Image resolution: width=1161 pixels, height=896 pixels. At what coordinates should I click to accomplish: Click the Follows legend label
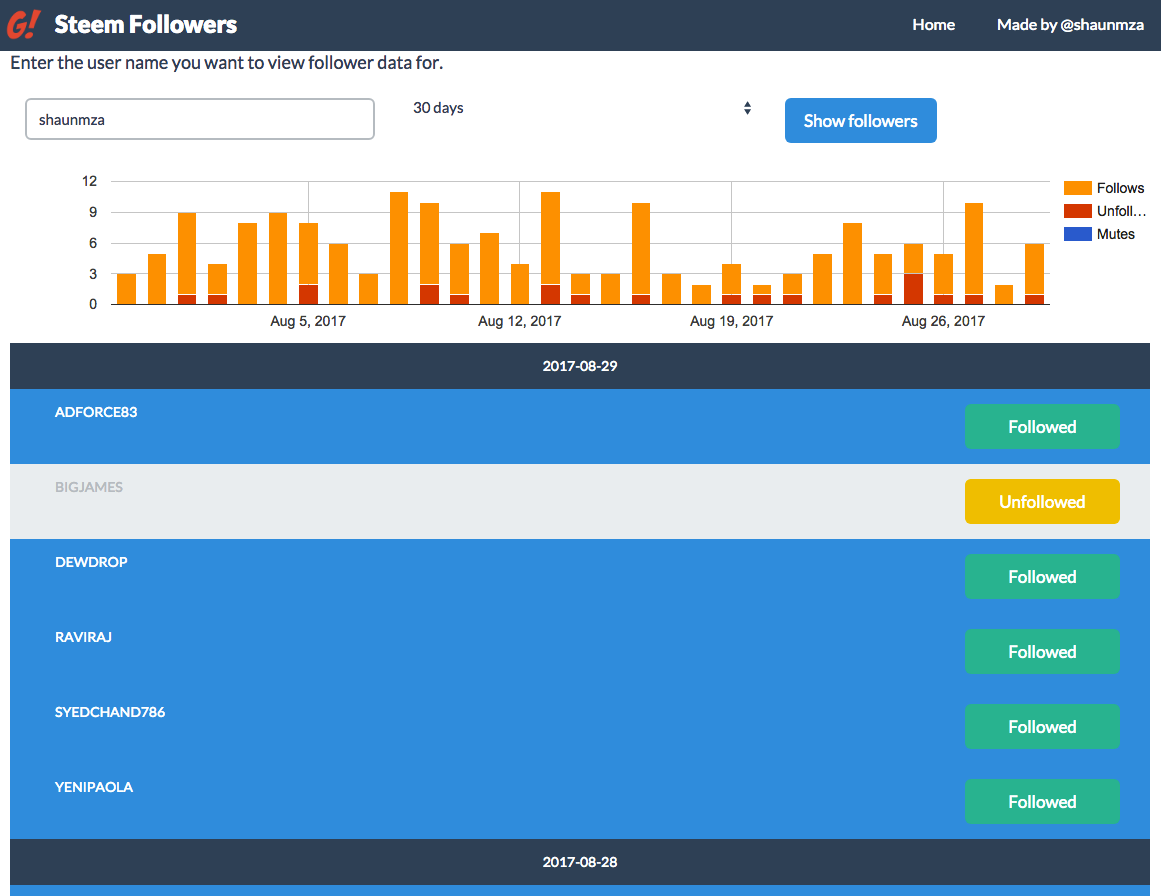pyautogui.click(x=1120, y=188)
